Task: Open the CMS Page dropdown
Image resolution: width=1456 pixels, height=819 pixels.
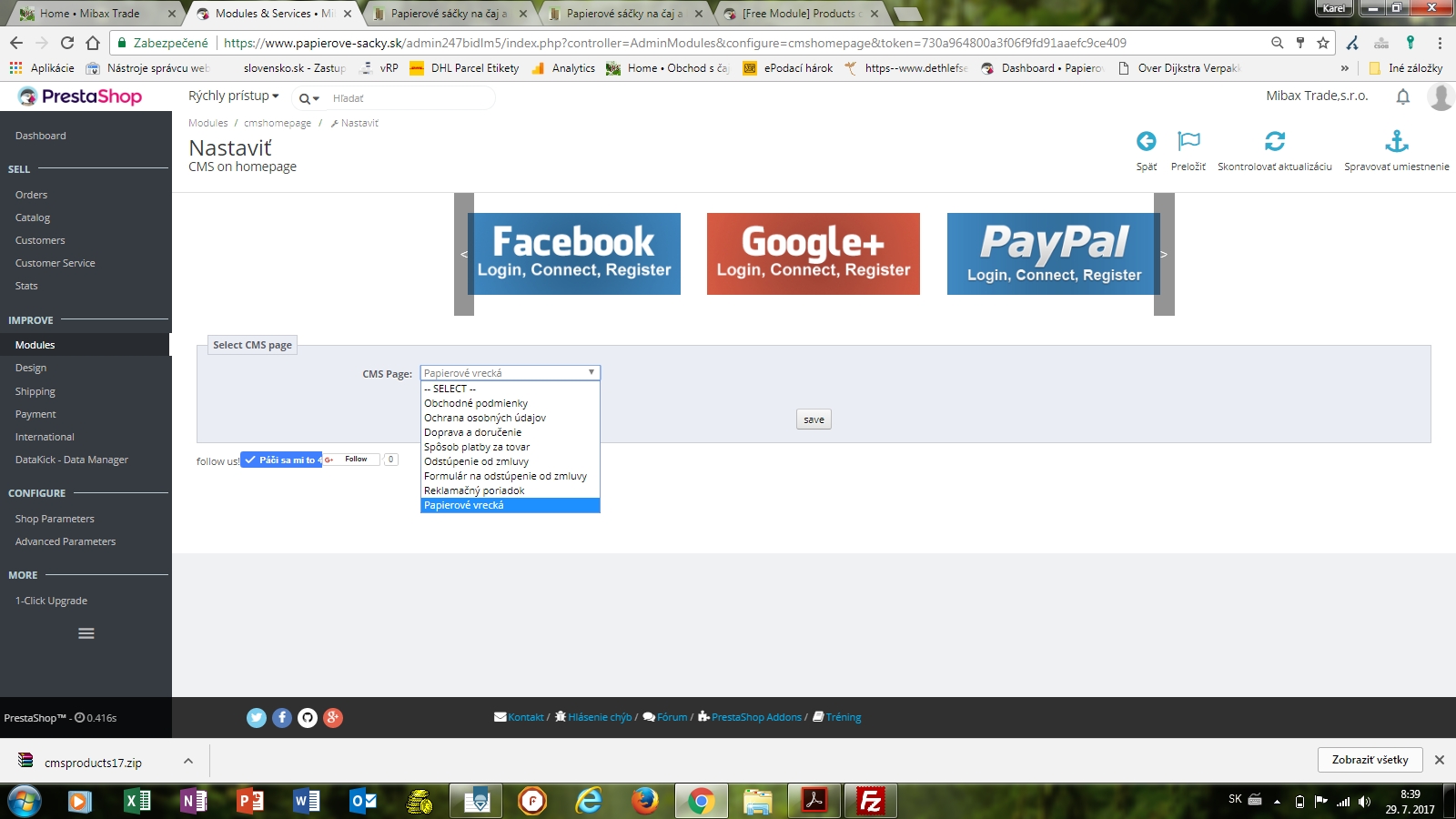Action: pyautogui.click(x=510, y=373)
